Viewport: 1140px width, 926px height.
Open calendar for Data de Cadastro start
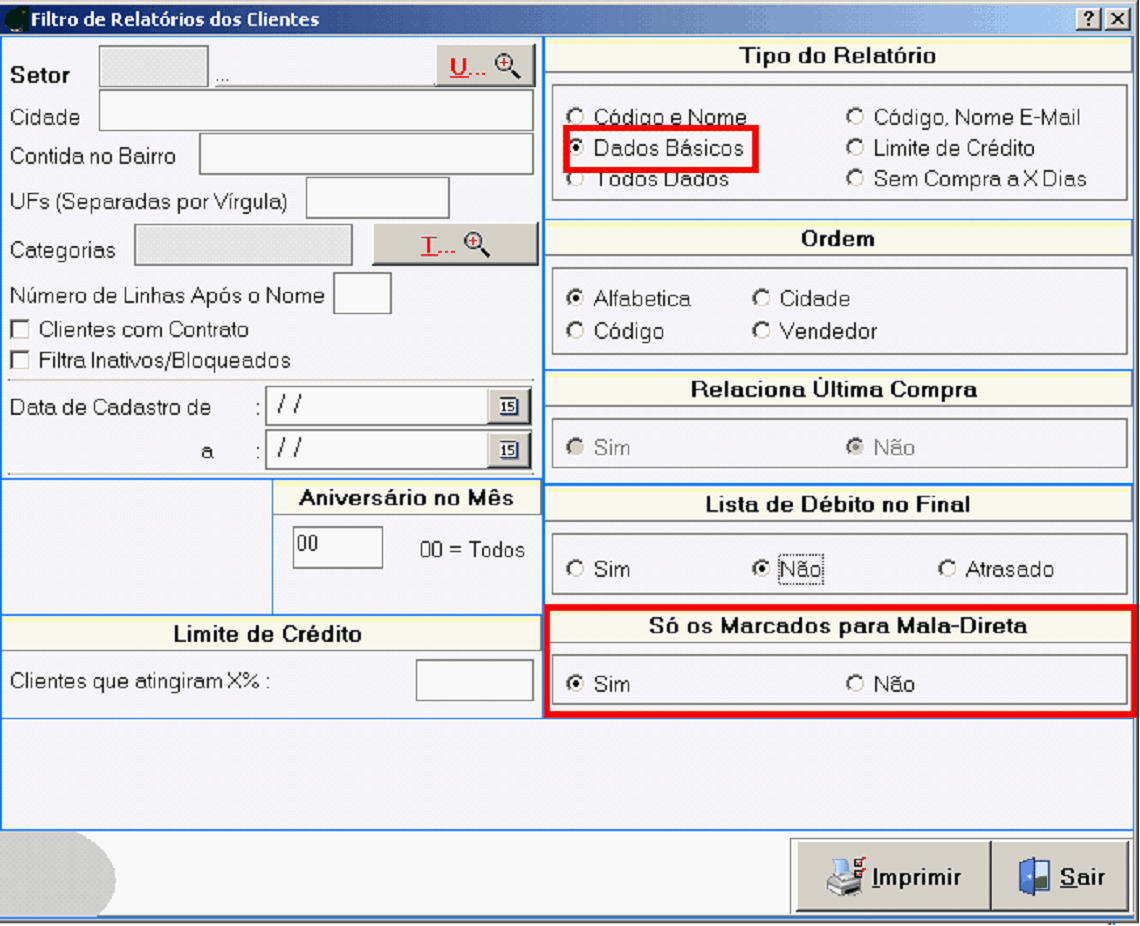point(509,406)
